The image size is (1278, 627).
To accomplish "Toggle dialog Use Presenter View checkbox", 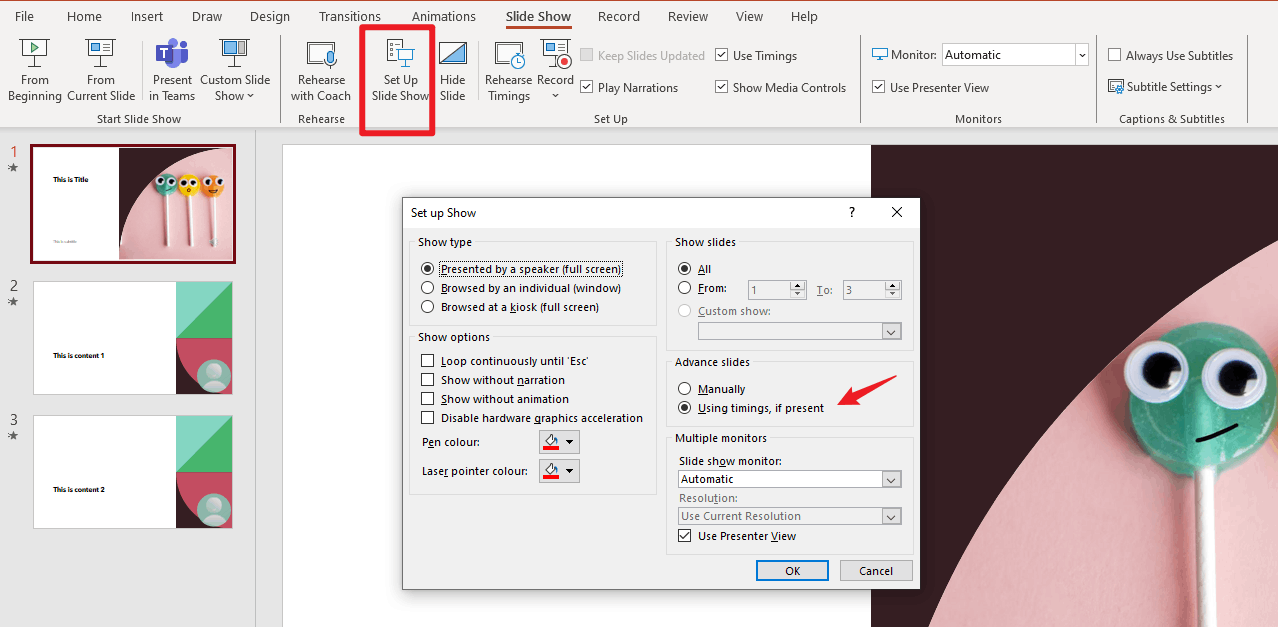I will point(685,536).
